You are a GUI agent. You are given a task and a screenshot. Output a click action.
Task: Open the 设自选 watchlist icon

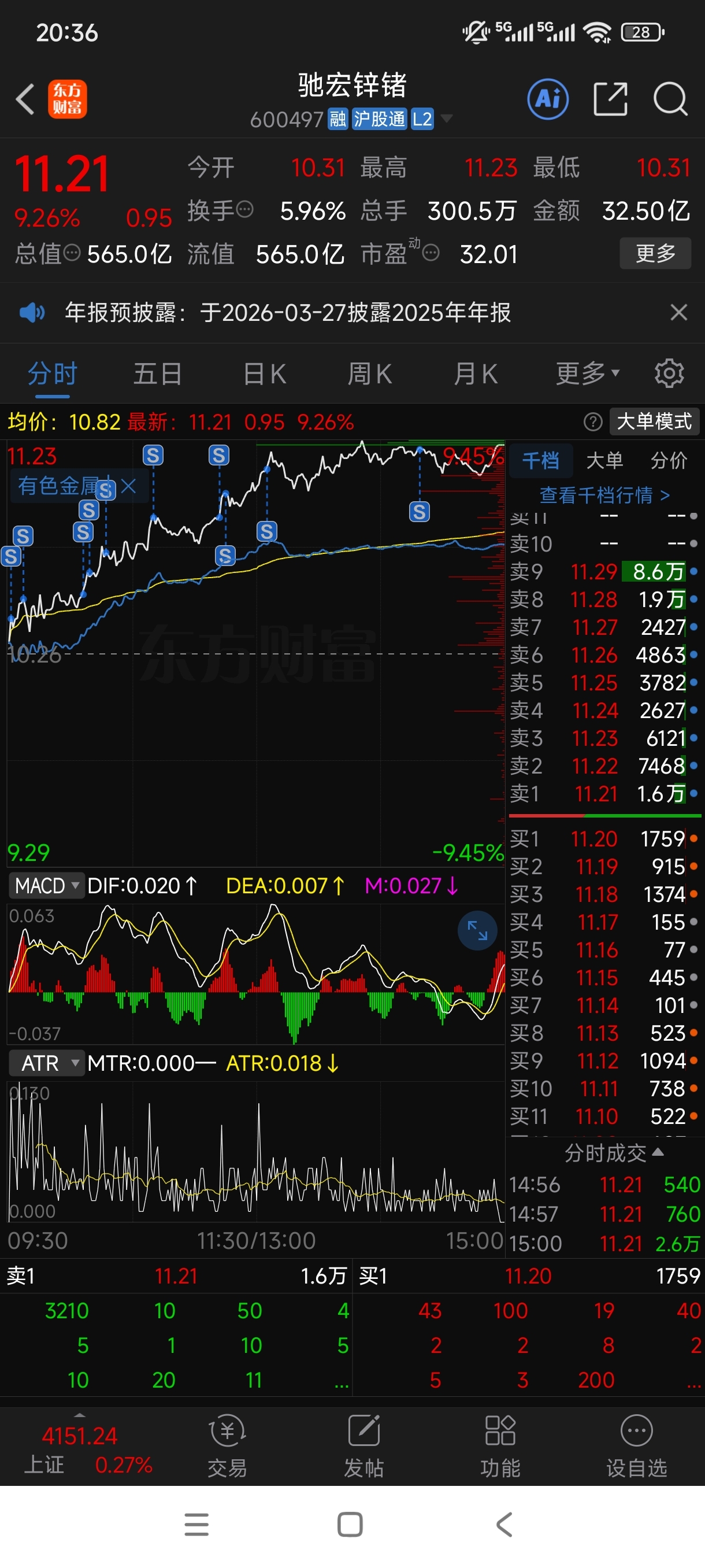[636, 1445]
